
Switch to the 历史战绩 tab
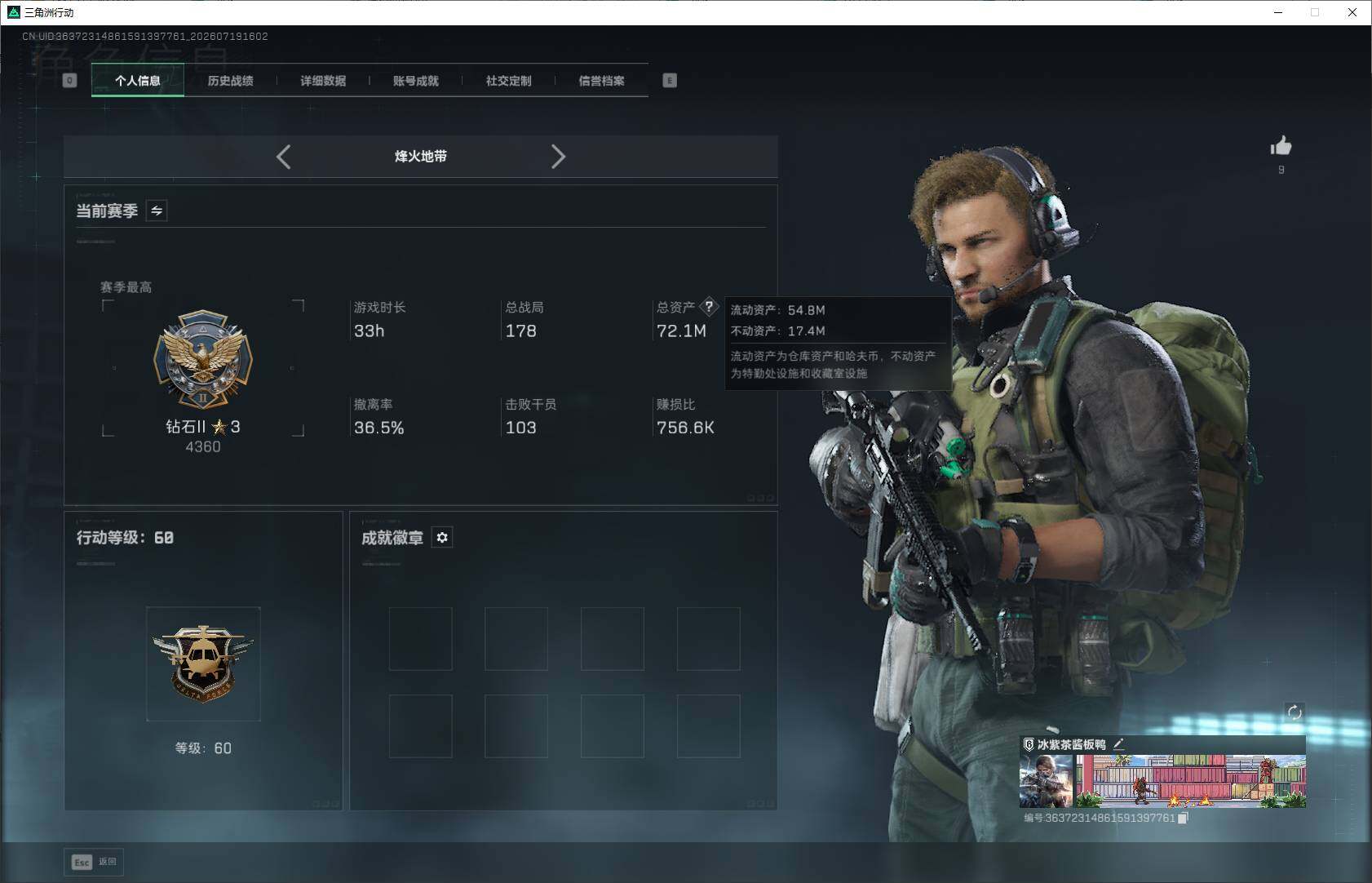tap(230, 80)
